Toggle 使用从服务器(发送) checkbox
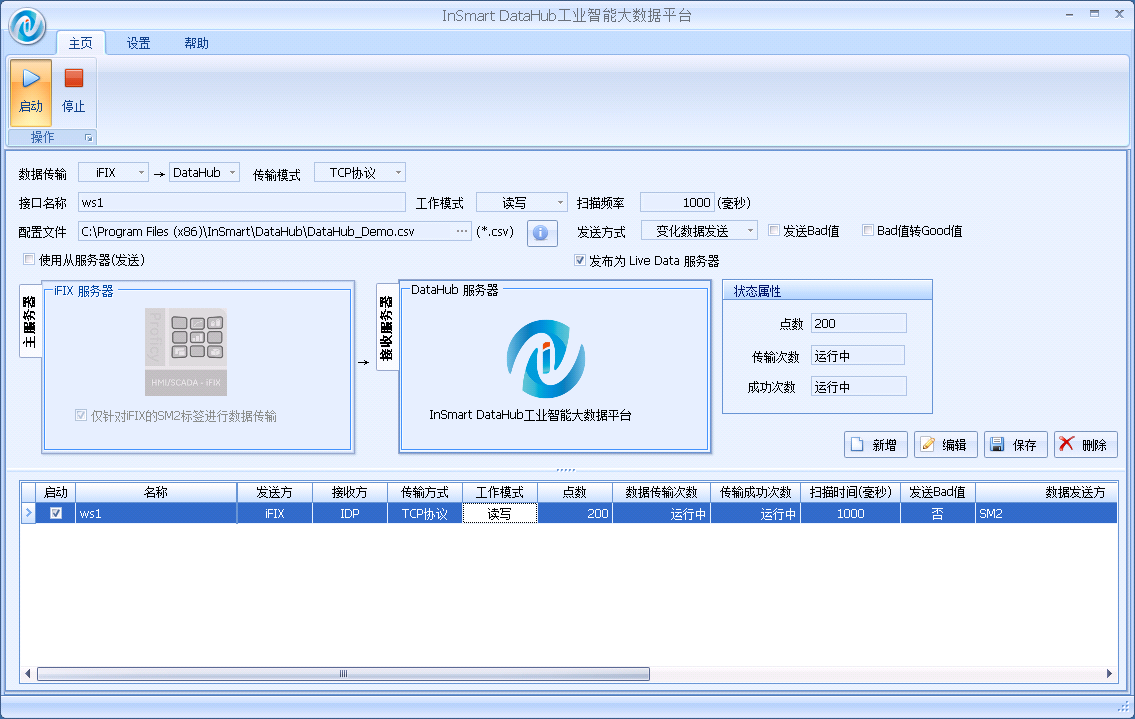The width and height of the screenshot is (1135, 719). (x=29, y=259)
